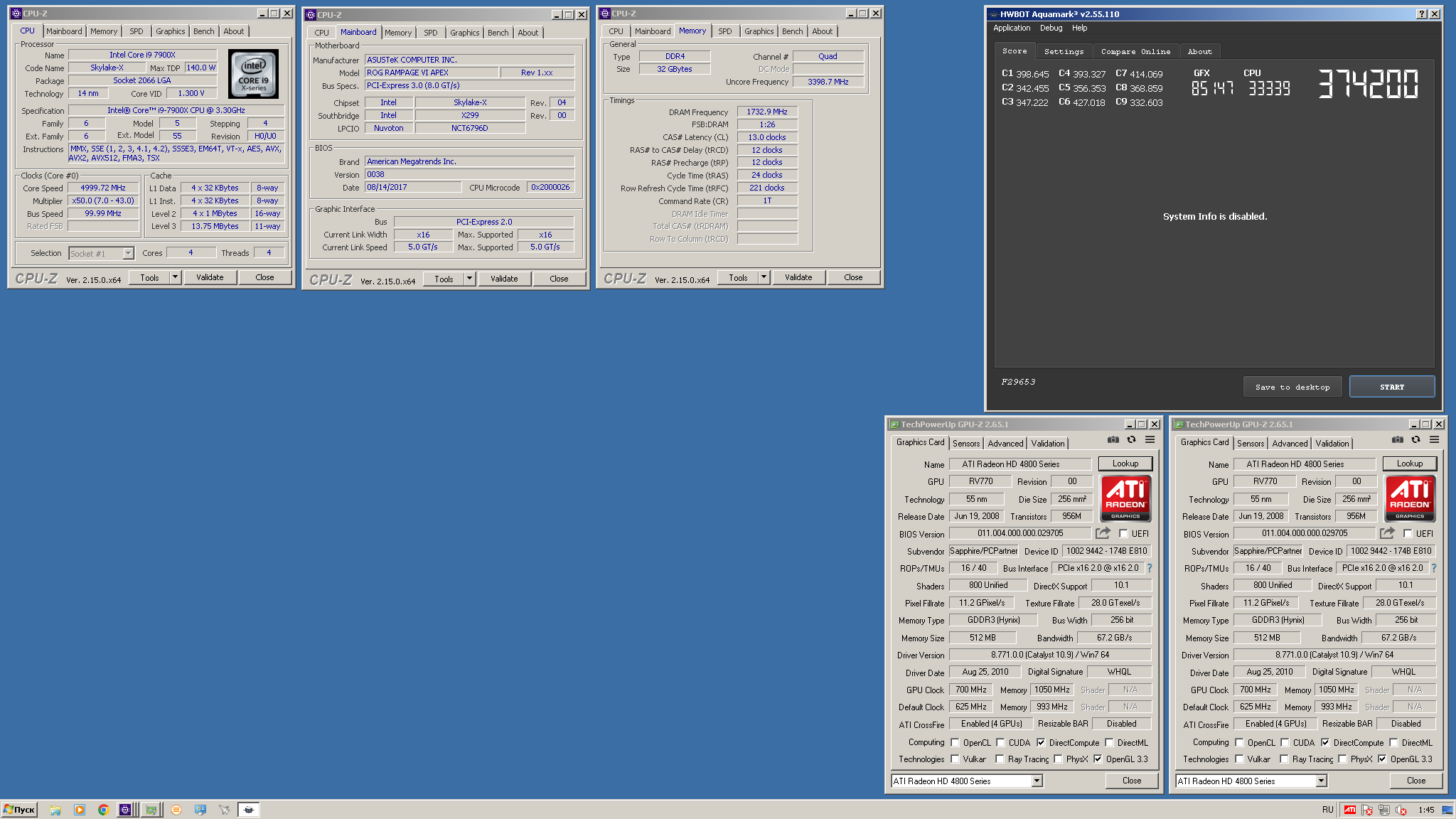Expand Tools dropdown arrow in Memory window
Image resolution: width=1456 pixels, height=819 pixels.
coord(764,277)
